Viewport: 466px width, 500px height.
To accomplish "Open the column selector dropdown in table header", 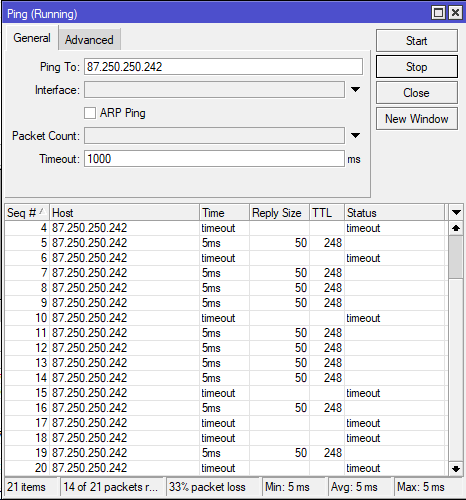I will coord(456,212).
